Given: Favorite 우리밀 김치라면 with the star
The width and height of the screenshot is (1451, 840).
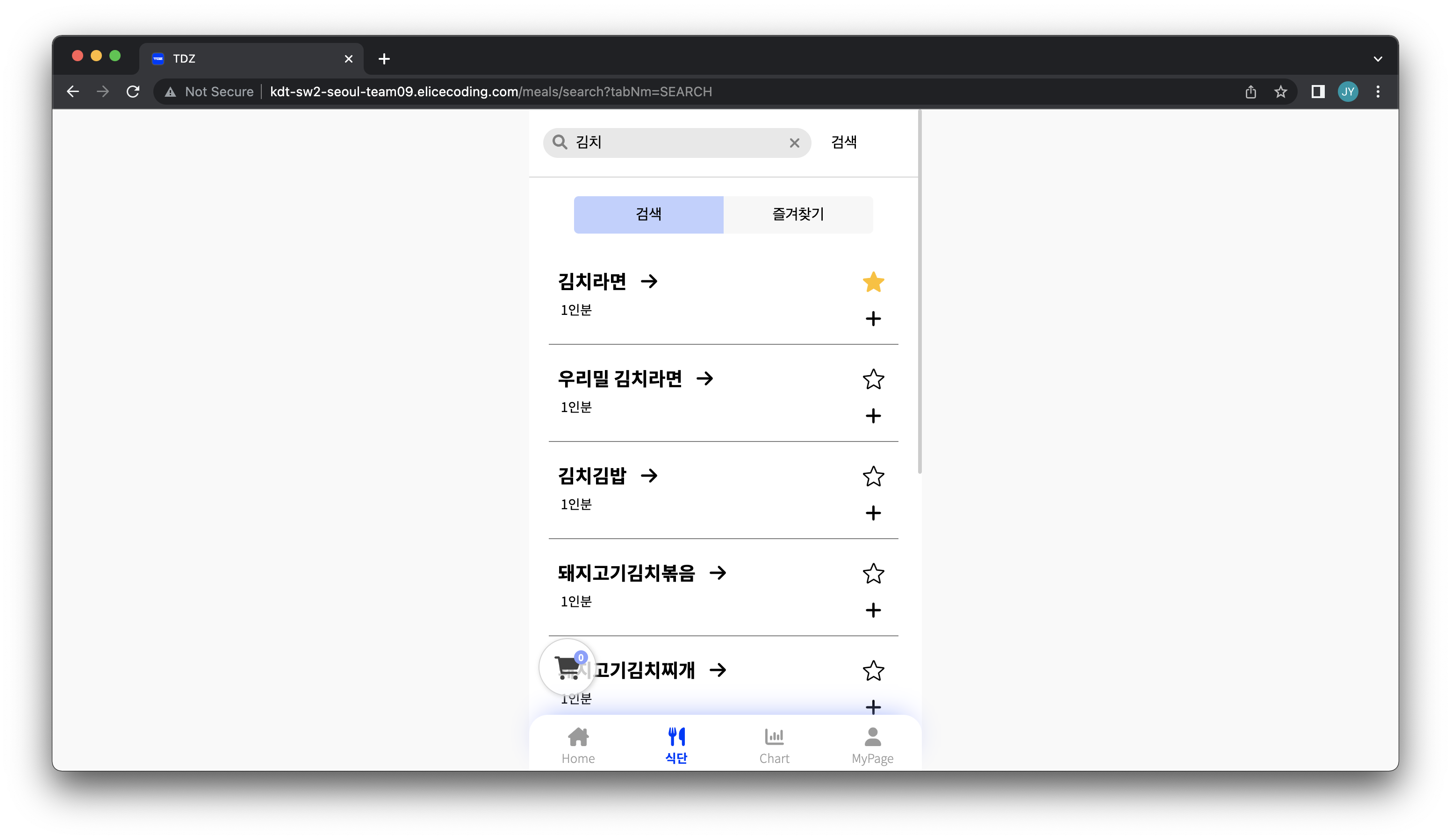Looking at the screenshot, I should [x=873, y=379].
